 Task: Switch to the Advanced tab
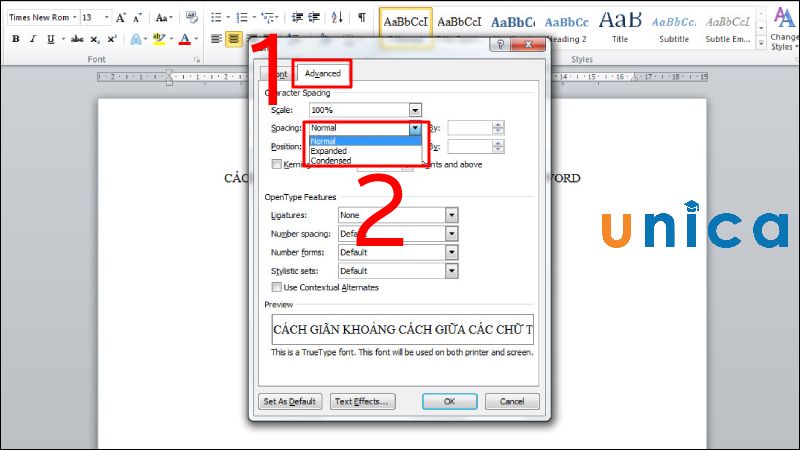[x=322, y=73]
